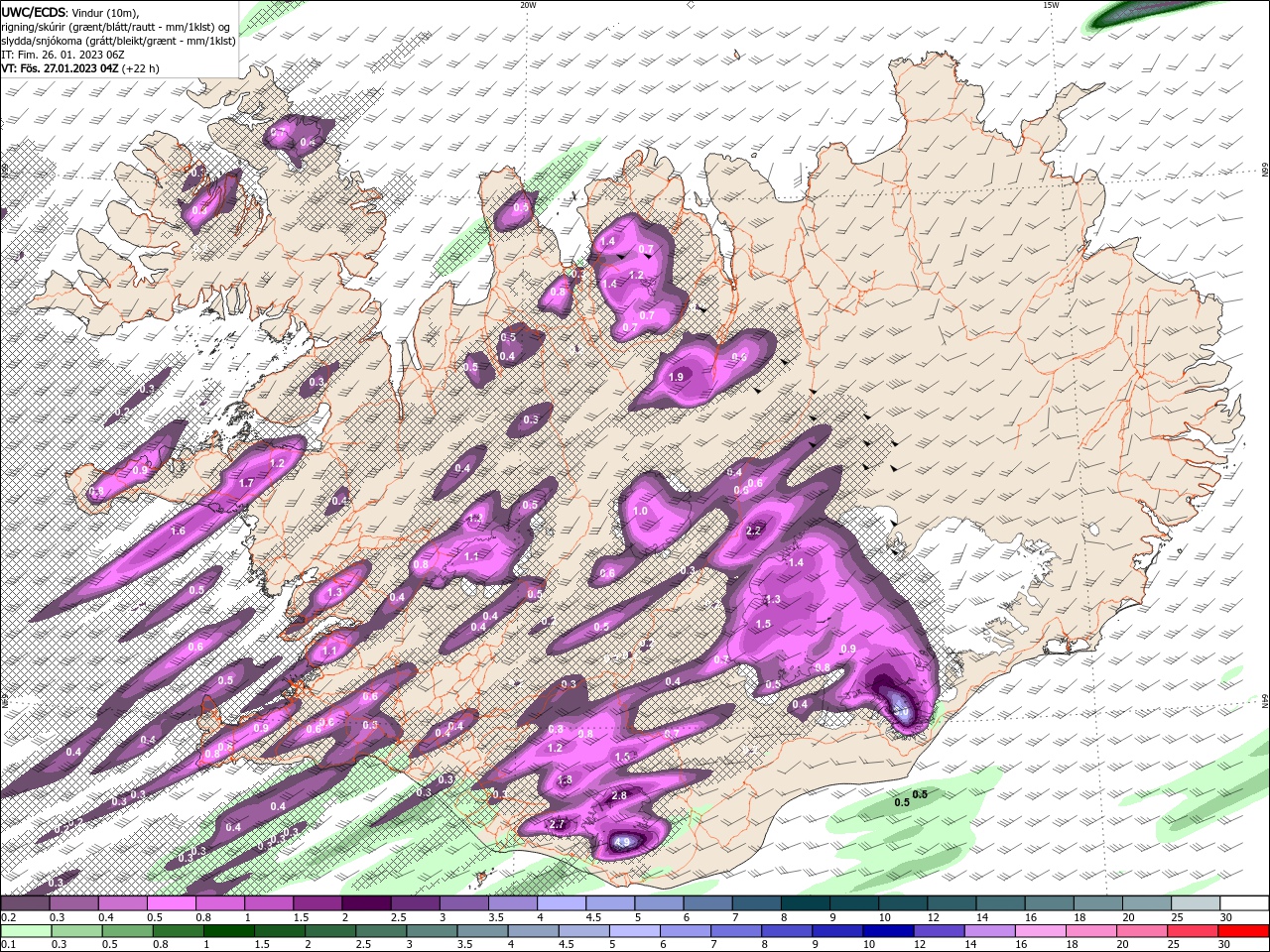Viewport: 1270px width, 952px height.
Task: Select the dark plum 2 swatch, purple legend
Action: [366, 903]
